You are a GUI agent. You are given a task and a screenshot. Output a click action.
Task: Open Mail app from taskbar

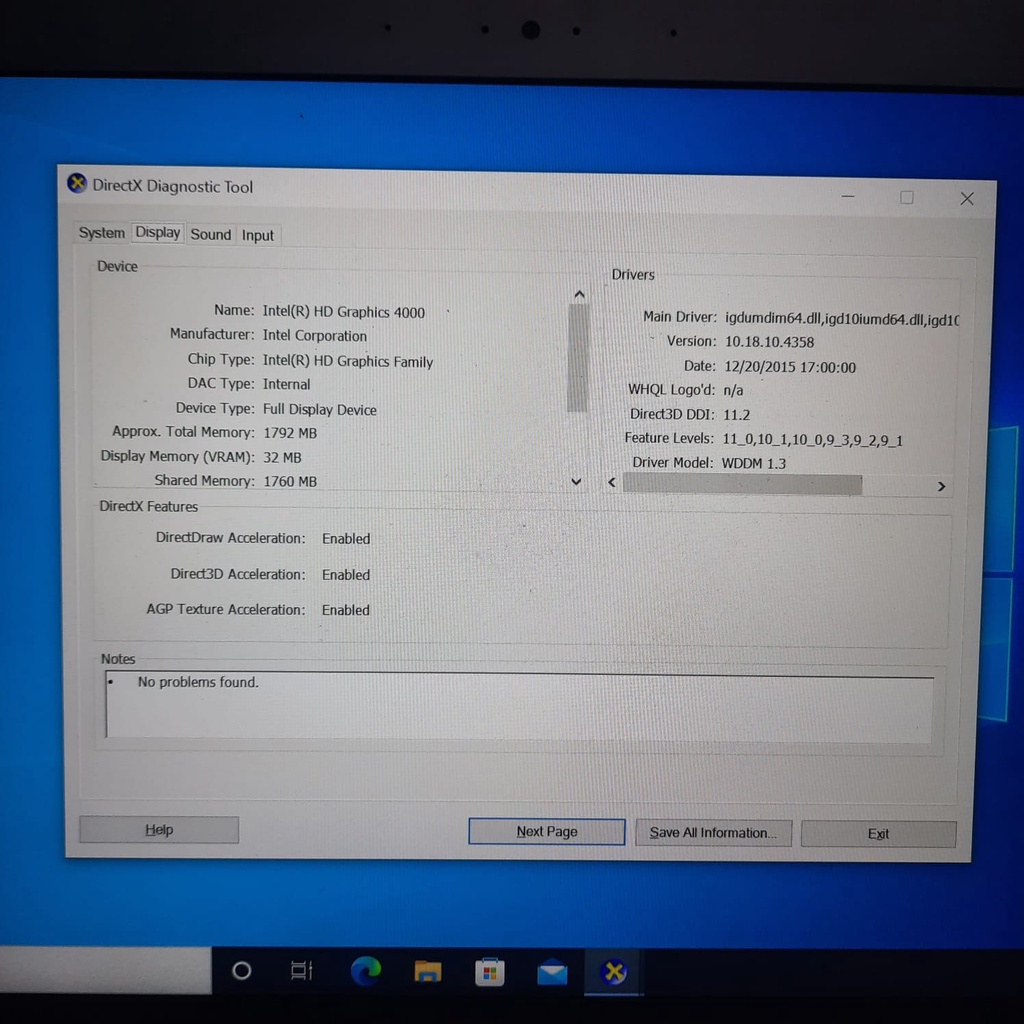point(552,972)
